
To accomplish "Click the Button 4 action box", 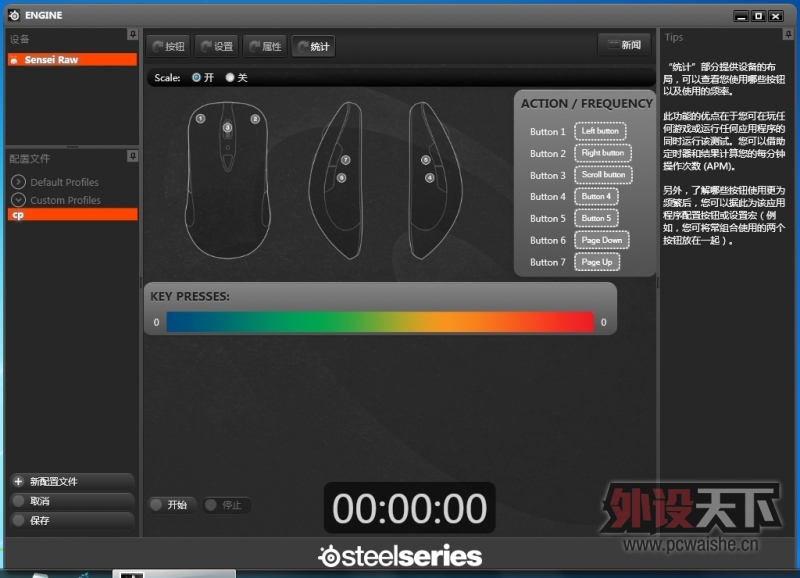I will tap(596, 196).
